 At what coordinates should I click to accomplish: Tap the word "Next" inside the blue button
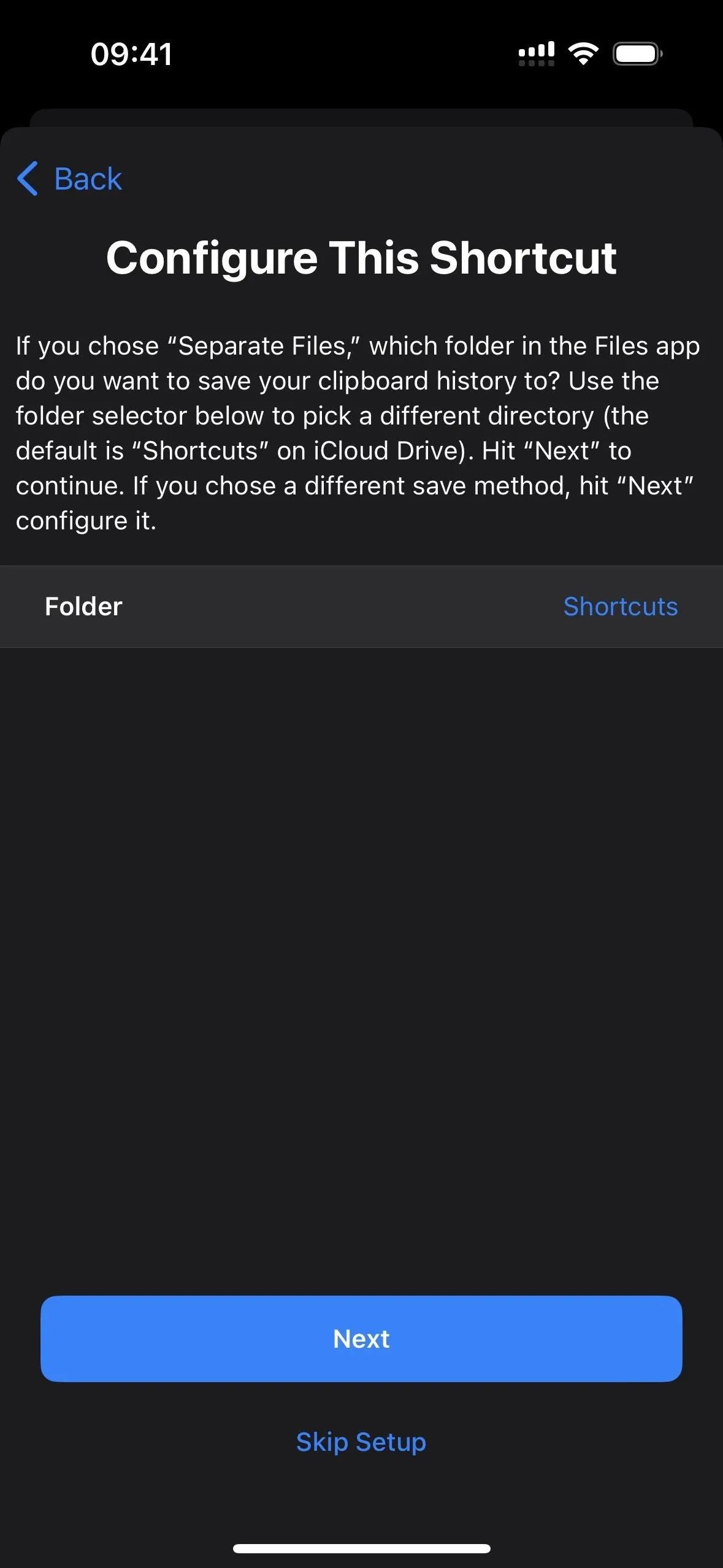tap(361, 1339)
